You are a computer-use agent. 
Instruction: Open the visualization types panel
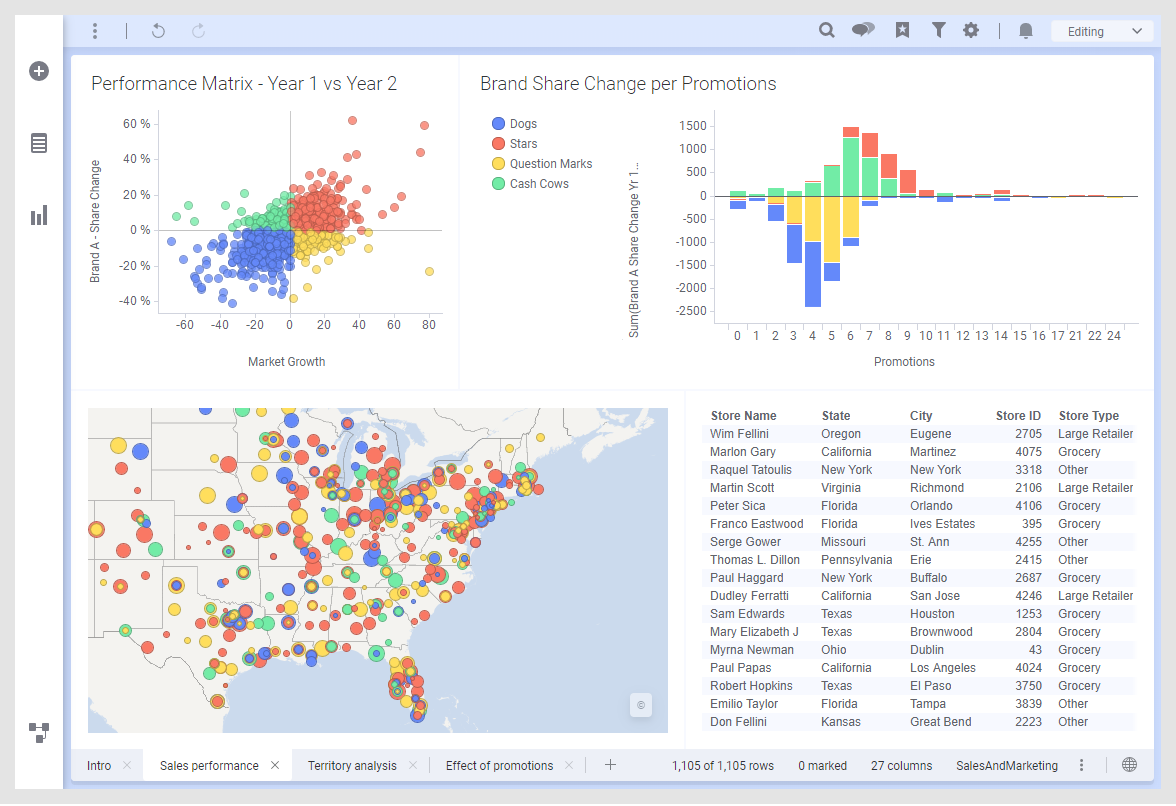point(38,215)
